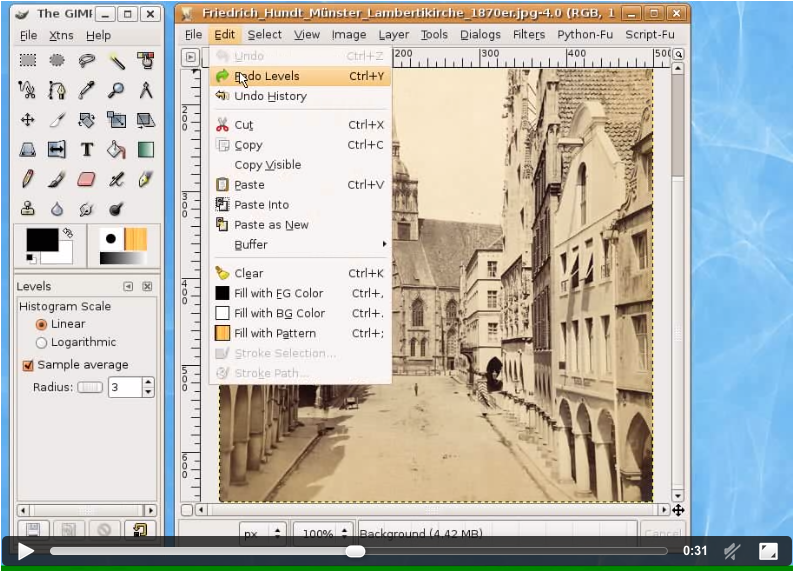Toggle video mute speaker icon
Viewport: 793px width, 572px height.
[x=732, y=551]
